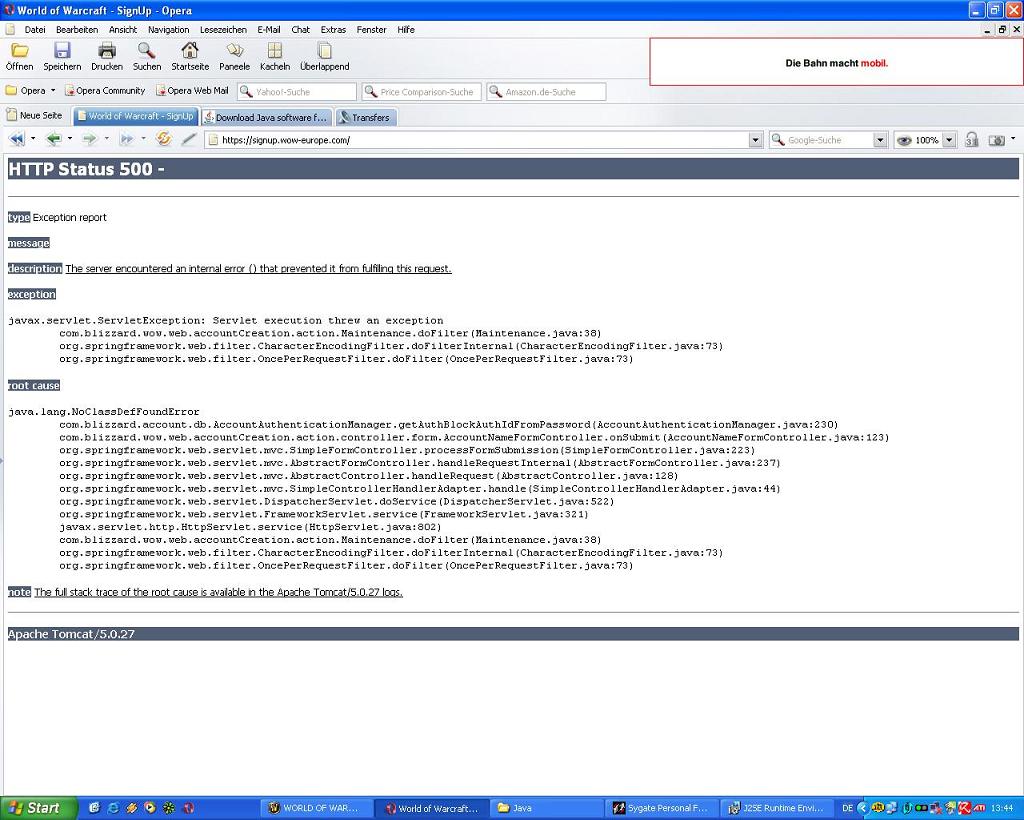Click the rewind navigation button
The height and width of the screenshot is (820, 1024).
pos(16,139)
